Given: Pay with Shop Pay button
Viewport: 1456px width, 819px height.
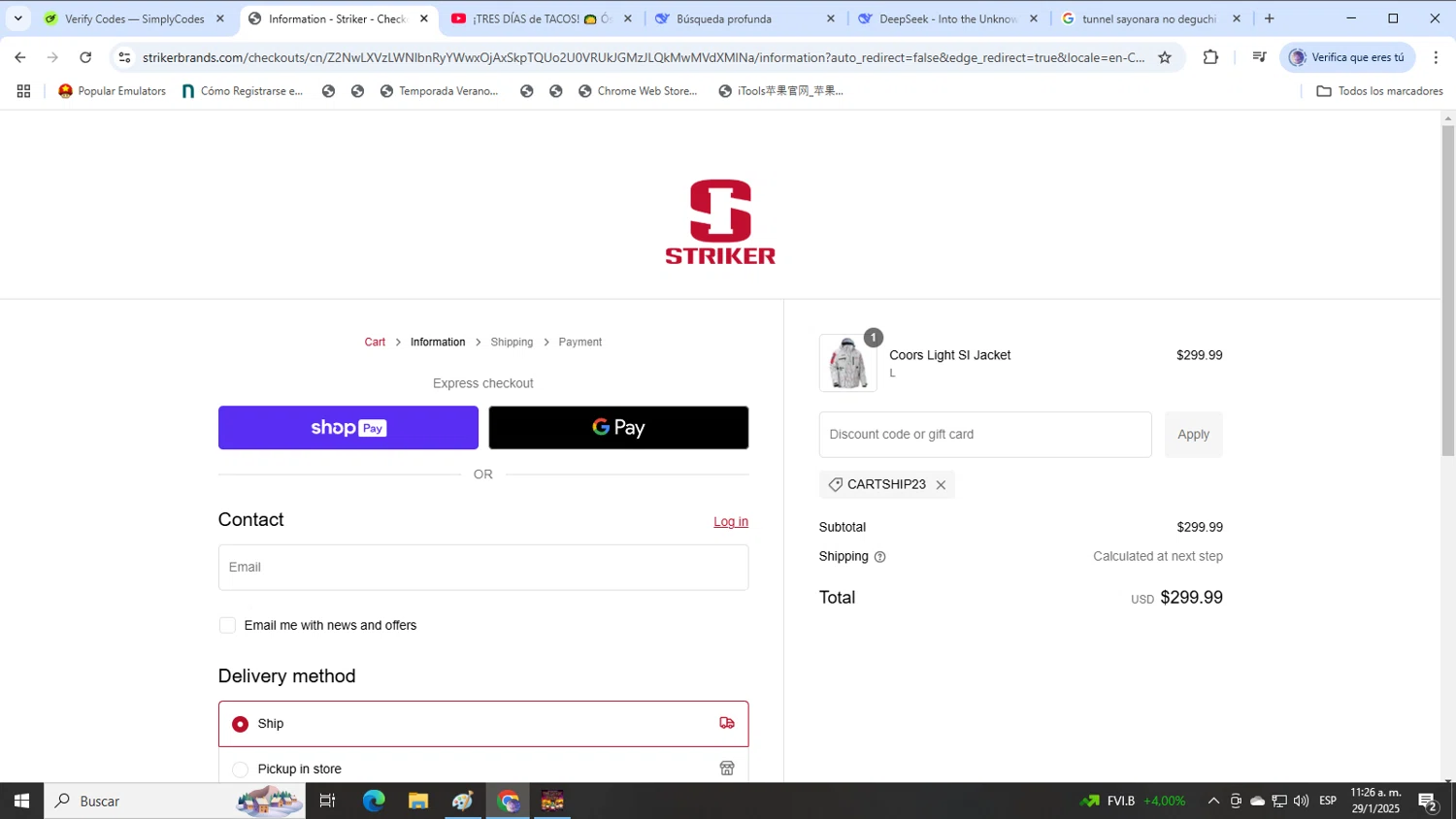Looking at the screenshot, I should click(348, 428).
